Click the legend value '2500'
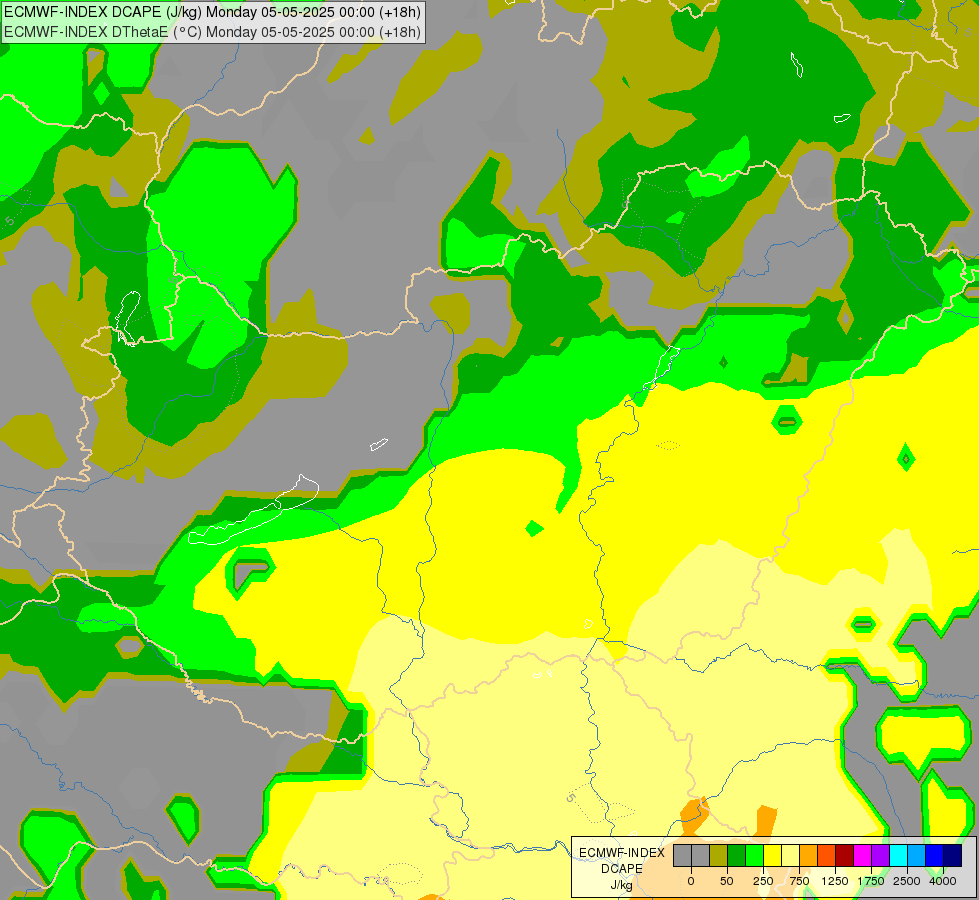This screenshot has width=979, height=900. coord(907,881)
